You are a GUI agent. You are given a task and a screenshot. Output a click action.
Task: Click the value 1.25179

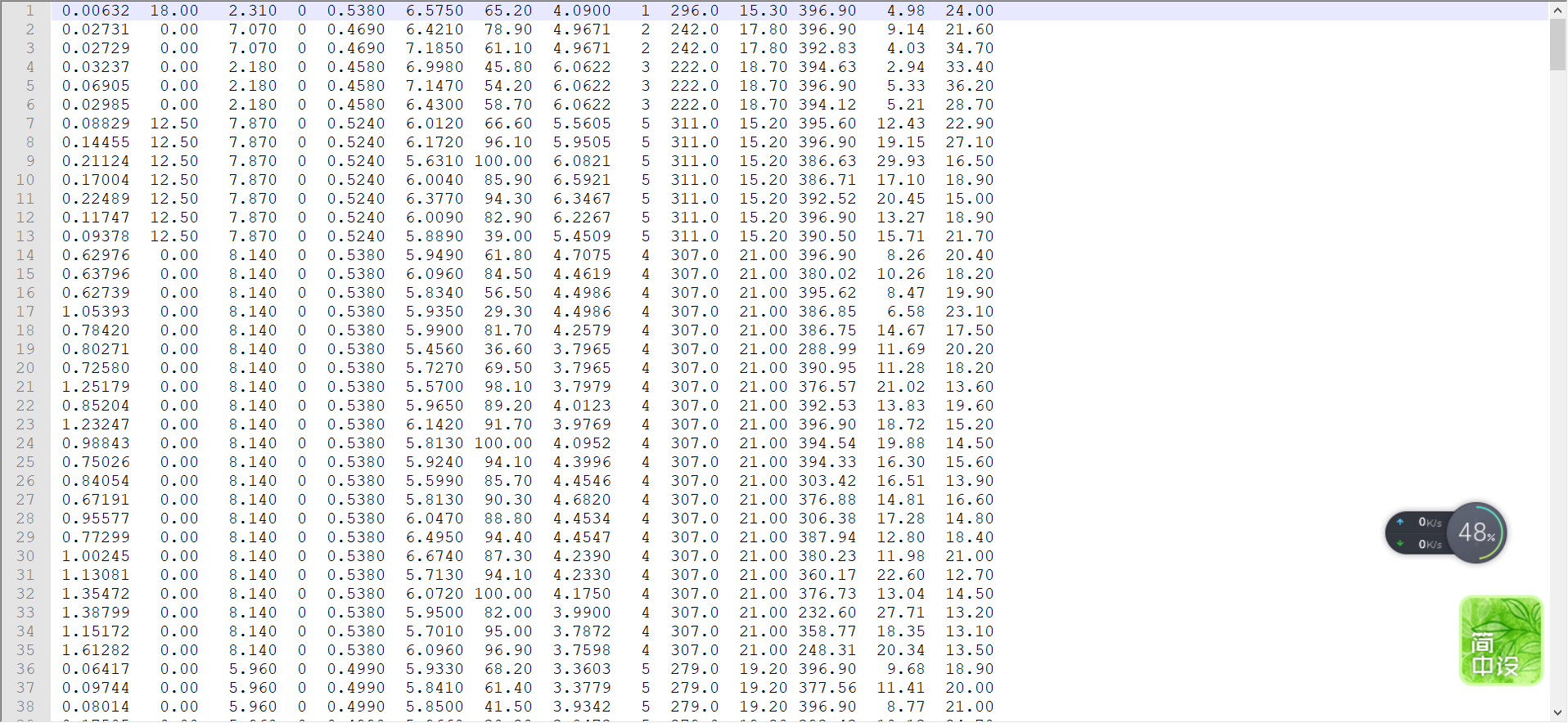click(96, 387)
